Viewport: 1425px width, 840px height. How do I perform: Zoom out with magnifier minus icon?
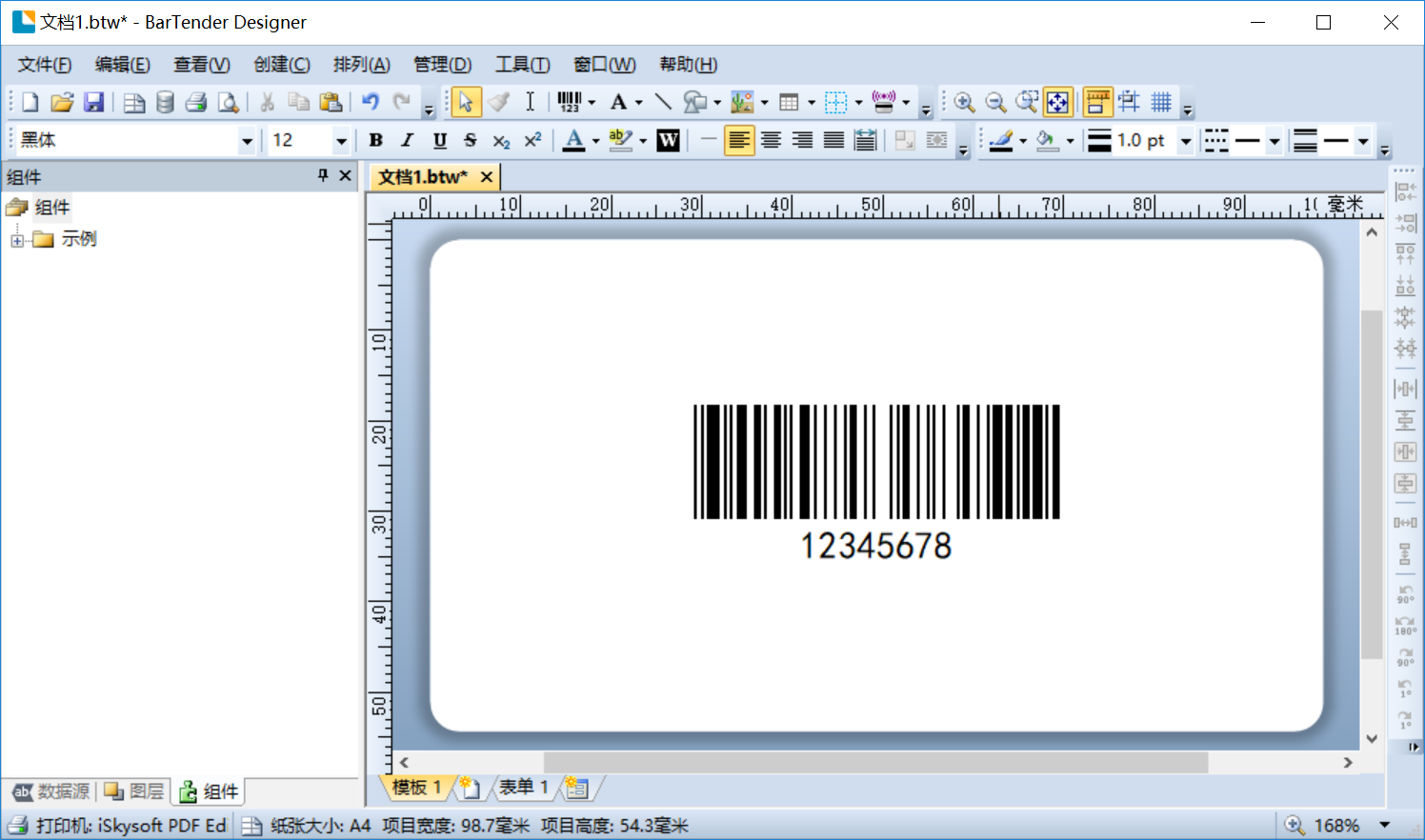[x=995, y=102]
